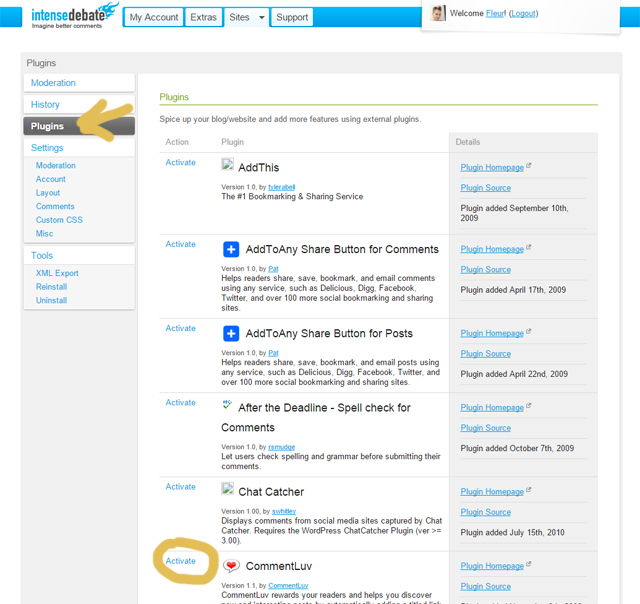
Task: Open rsmudge author link
Action: pos(282,447)
